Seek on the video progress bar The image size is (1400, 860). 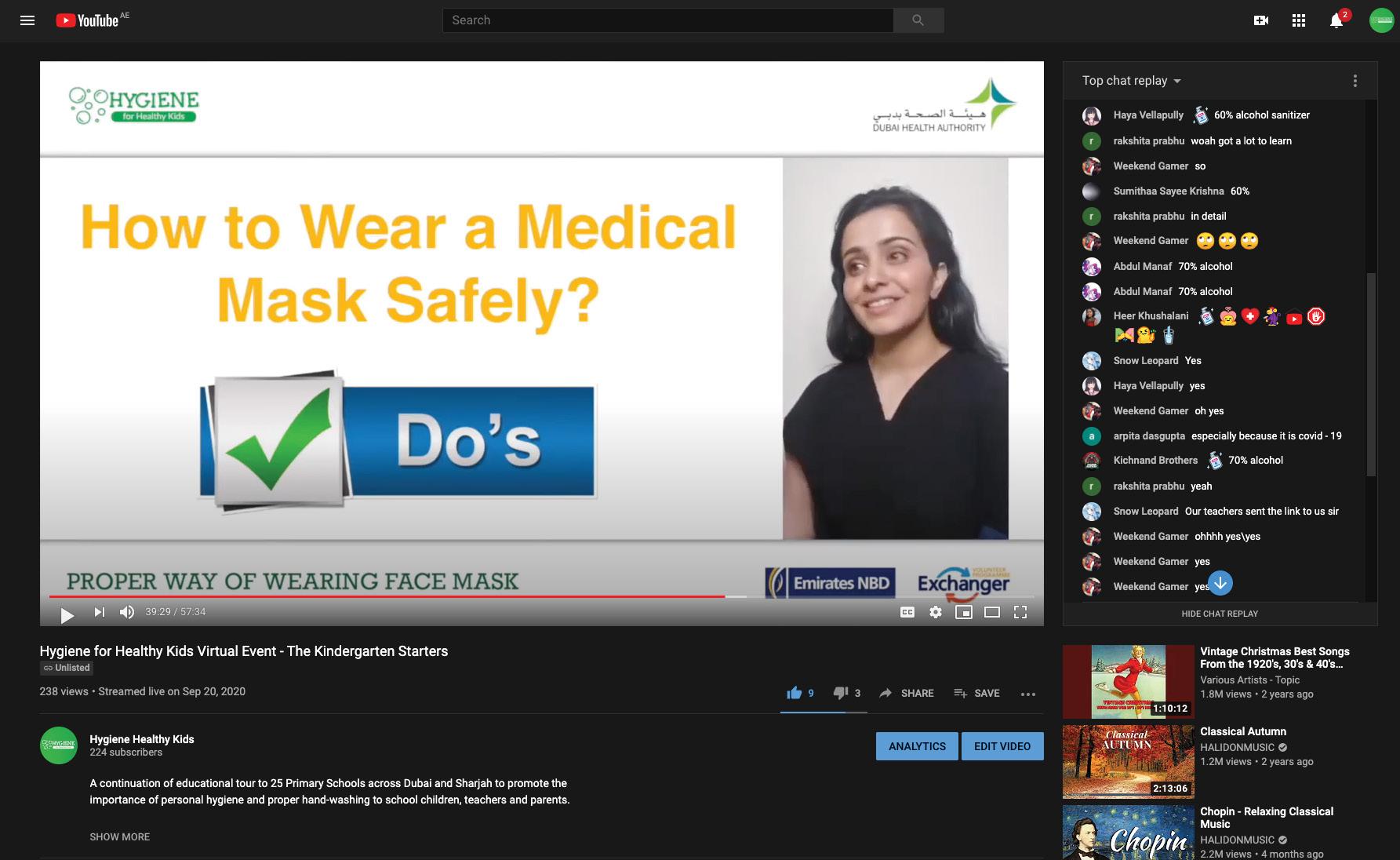(x=541, y=596)
